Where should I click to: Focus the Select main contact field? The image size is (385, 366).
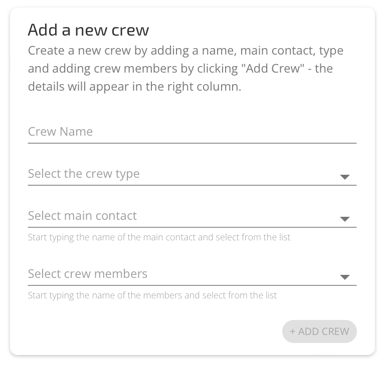(192, 216)
